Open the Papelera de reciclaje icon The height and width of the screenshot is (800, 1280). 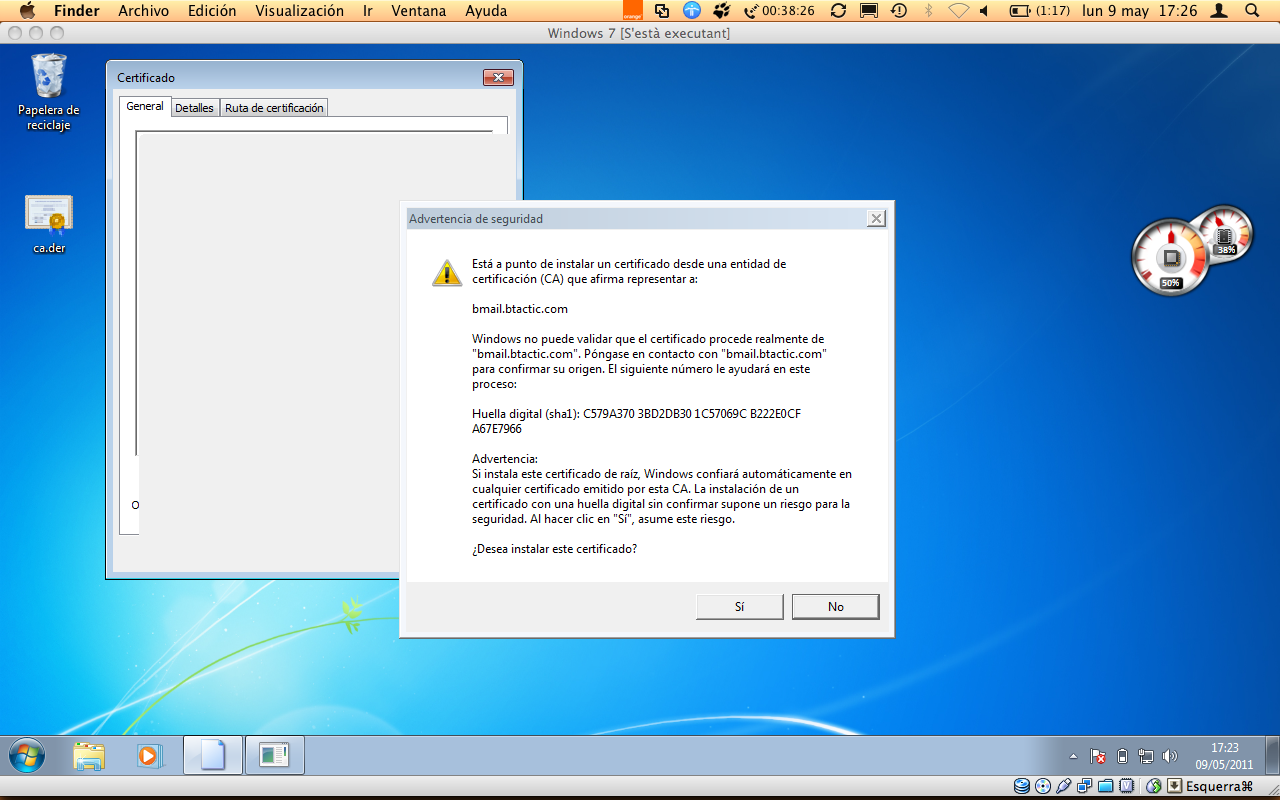(x=48, y=92)
